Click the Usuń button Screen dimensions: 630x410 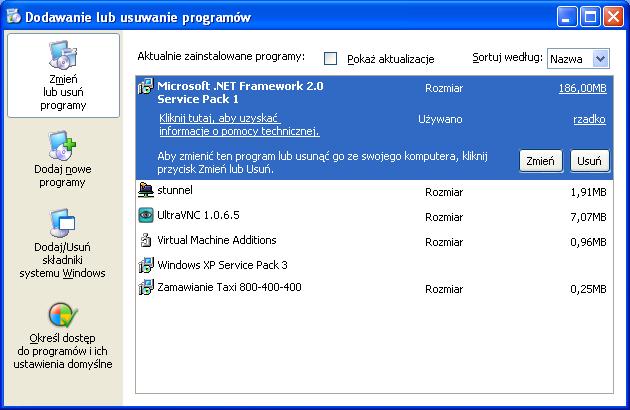(589, 161)
